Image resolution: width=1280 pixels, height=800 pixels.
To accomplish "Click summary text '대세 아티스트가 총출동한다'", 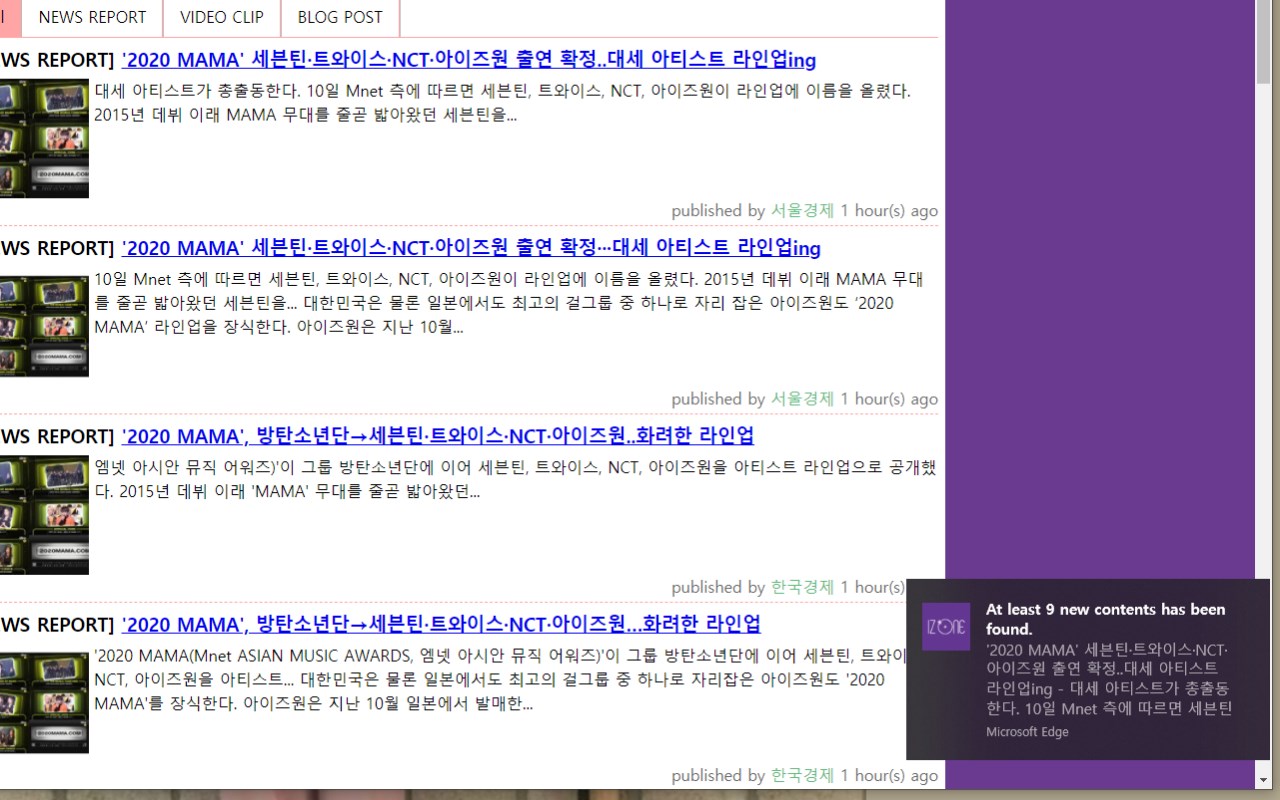I will point(197,91).
